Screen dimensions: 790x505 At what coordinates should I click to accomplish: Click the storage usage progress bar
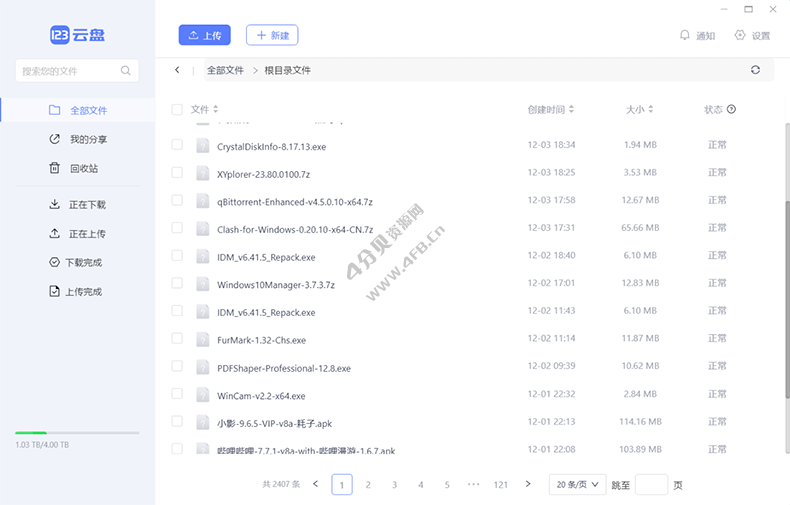pos(77,433)
